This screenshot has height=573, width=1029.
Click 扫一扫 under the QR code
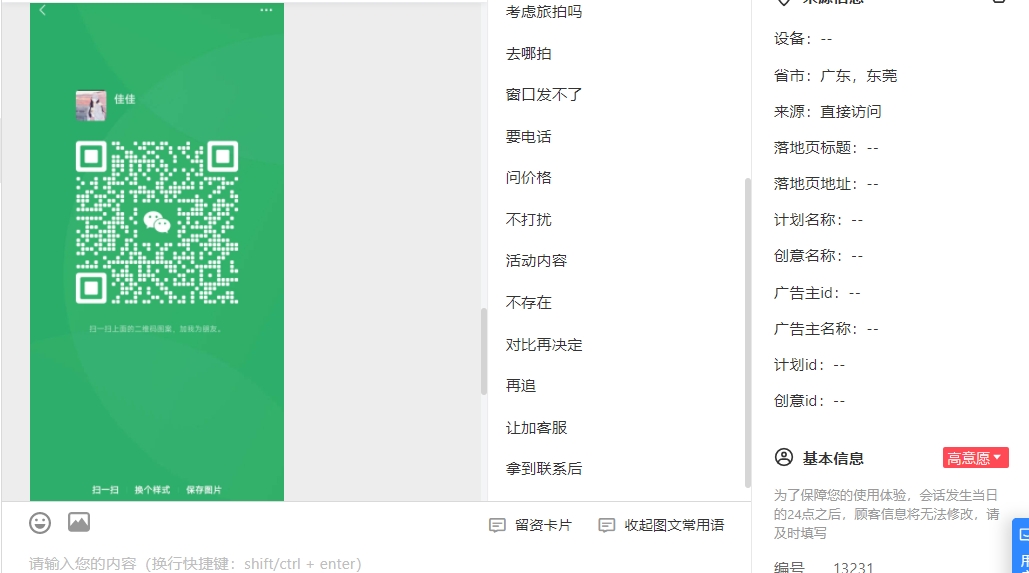point(106,490)
